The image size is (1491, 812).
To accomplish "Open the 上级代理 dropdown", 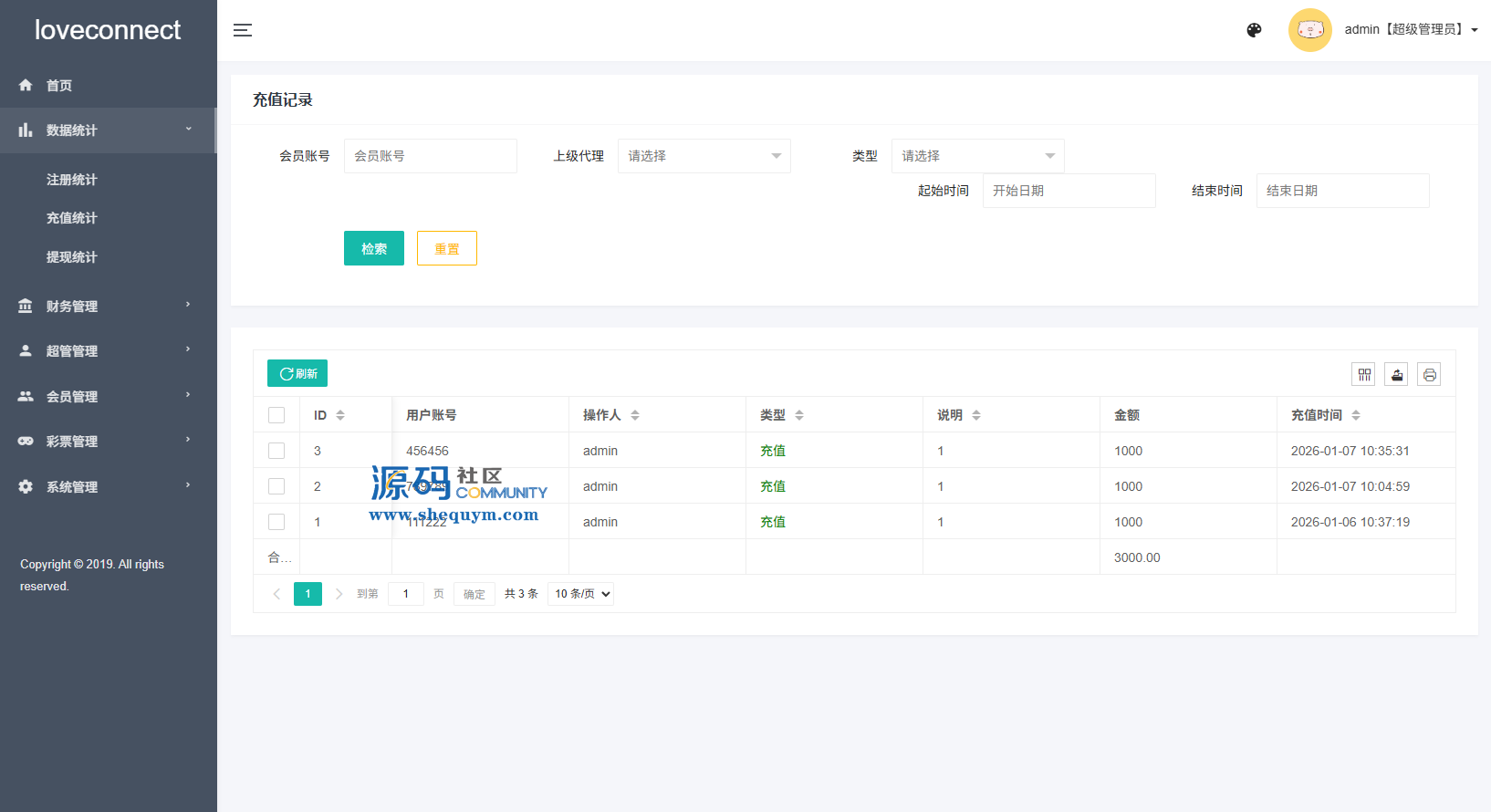I will (704, 156).
